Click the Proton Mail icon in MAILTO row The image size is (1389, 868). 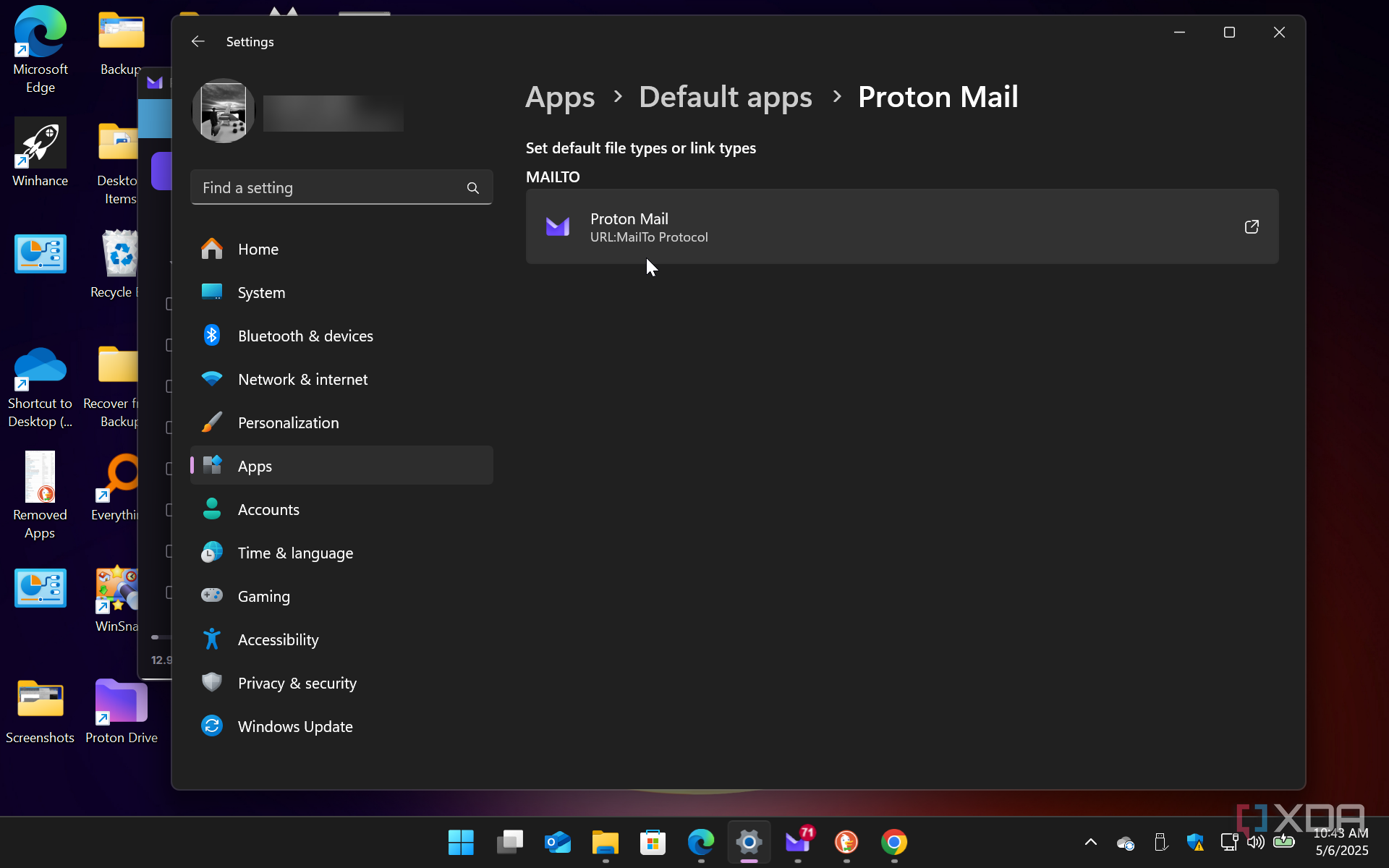coord(557,227)
